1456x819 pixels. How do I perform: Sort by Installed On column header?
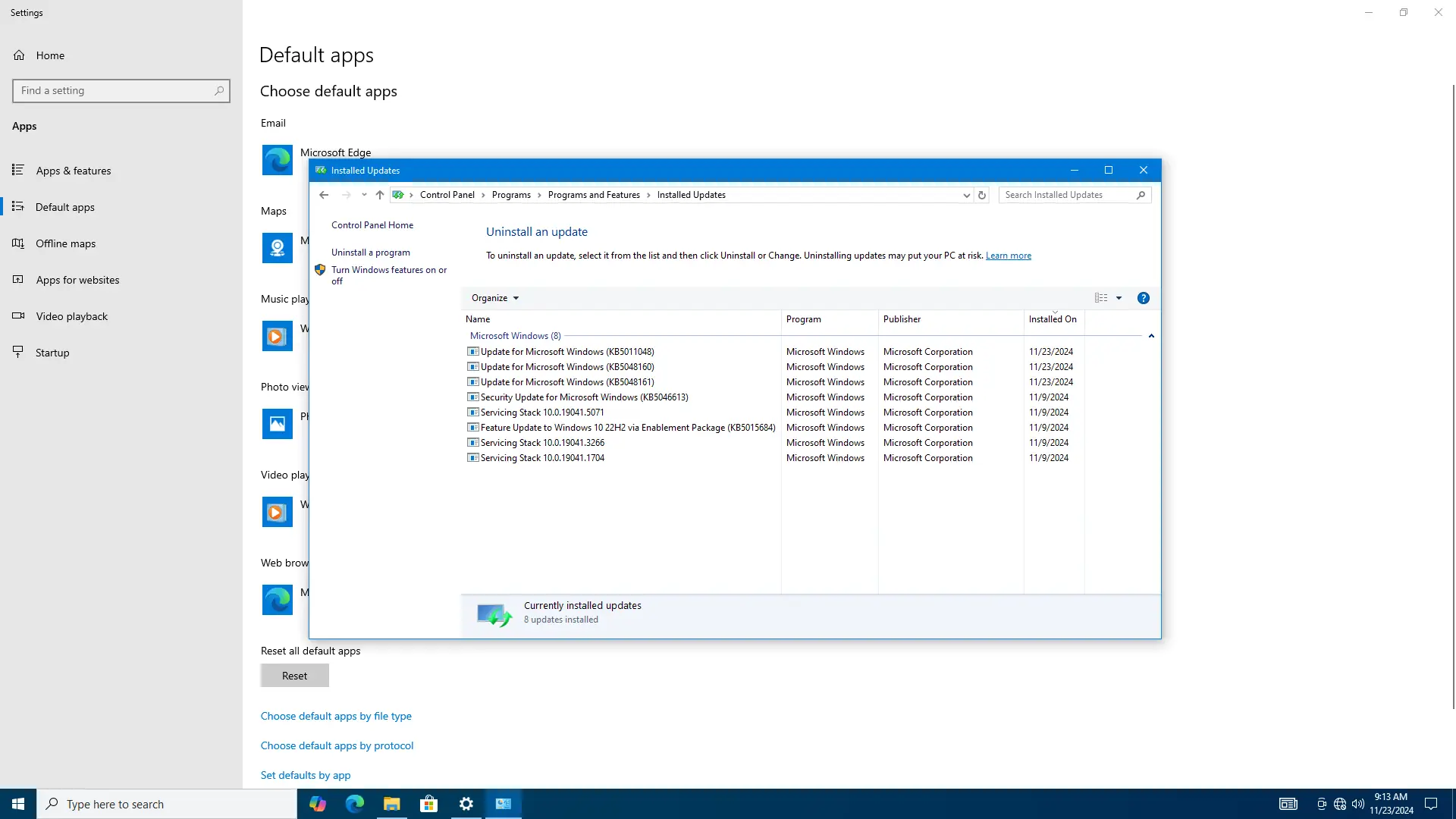[1052, 319]
